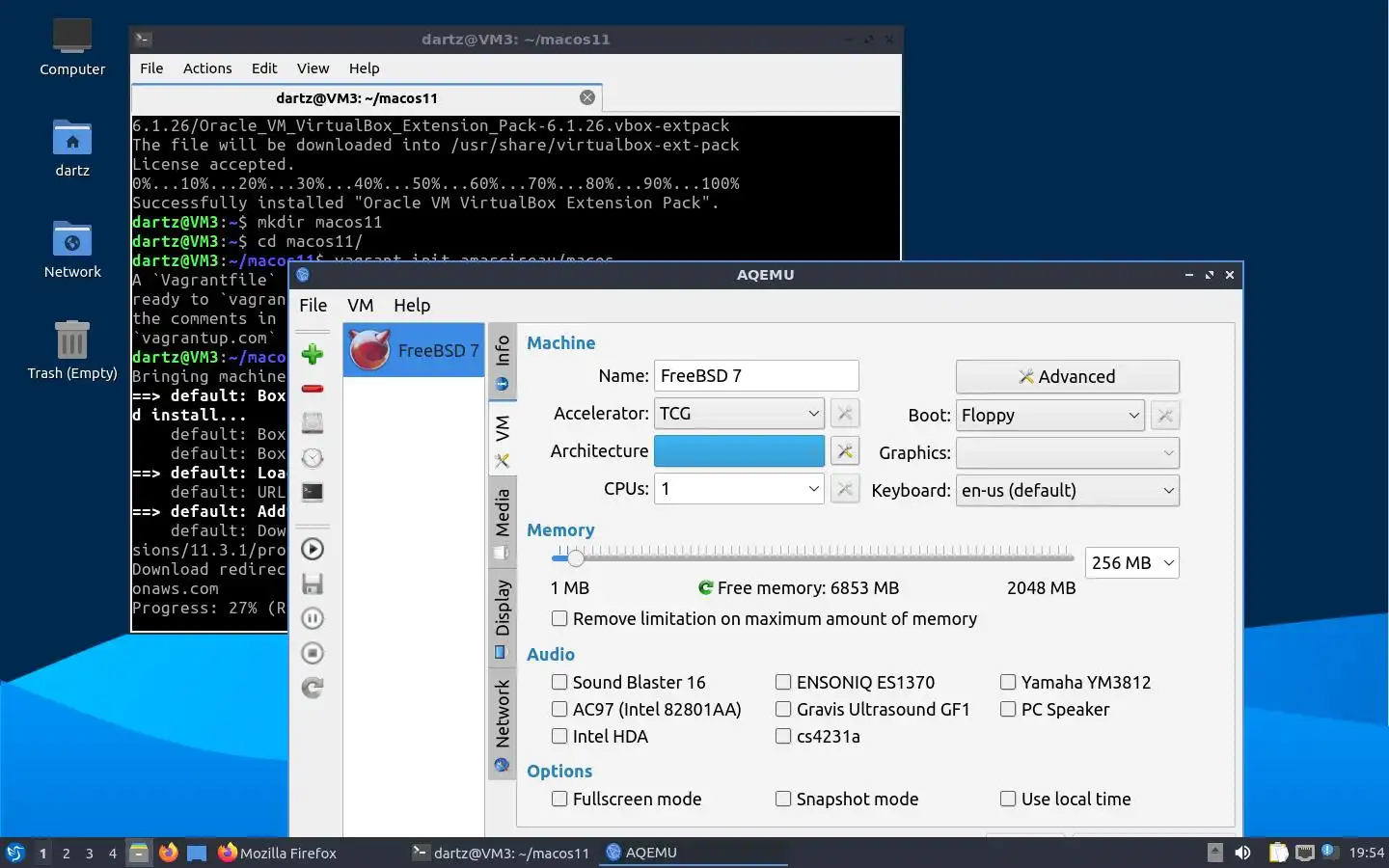The image size is (1389, 868).
Task: Switch to the Media side tab
Action: pyautogui.click(x=502, y=524)
